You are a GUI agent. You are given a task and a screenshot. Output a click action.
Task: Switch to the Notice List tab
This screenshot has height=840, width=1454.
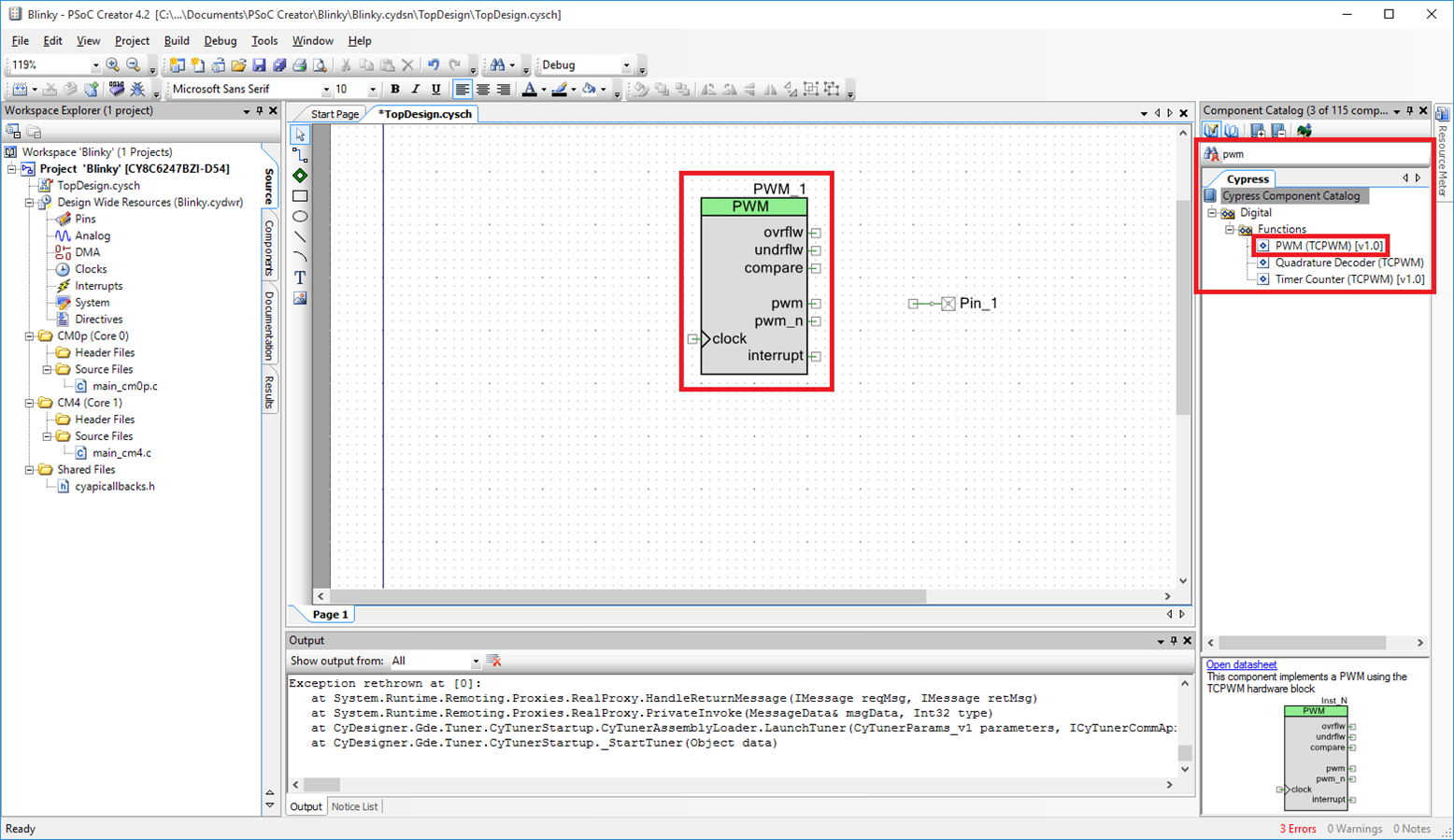point(355,806)
